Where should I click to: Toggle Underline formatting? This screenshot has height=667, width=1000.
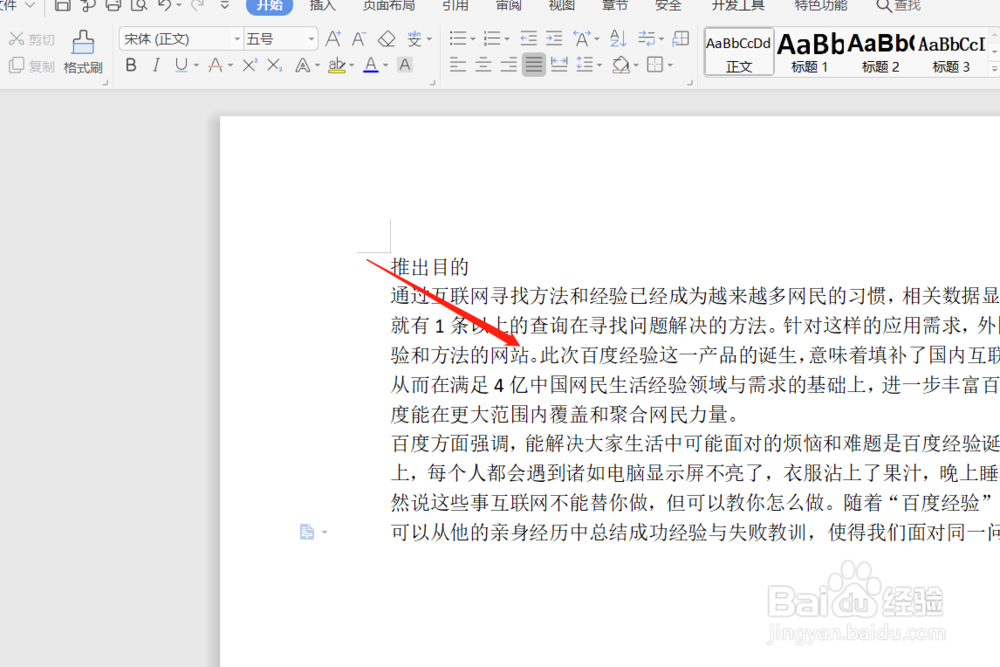[x=181, y=65]
